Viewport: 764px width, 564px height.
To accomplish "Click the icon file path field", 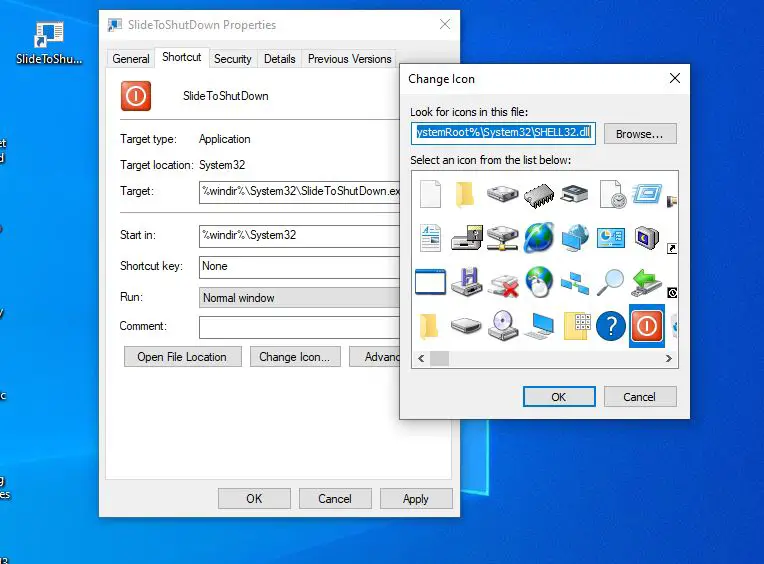I will coord(503,133).
